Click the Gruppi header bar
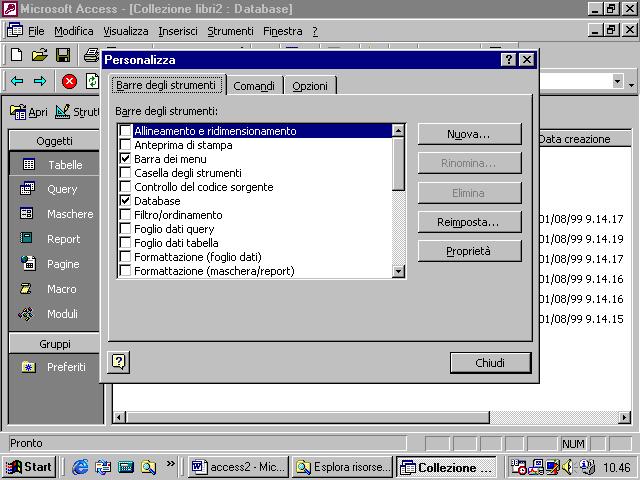 (54, 344)
